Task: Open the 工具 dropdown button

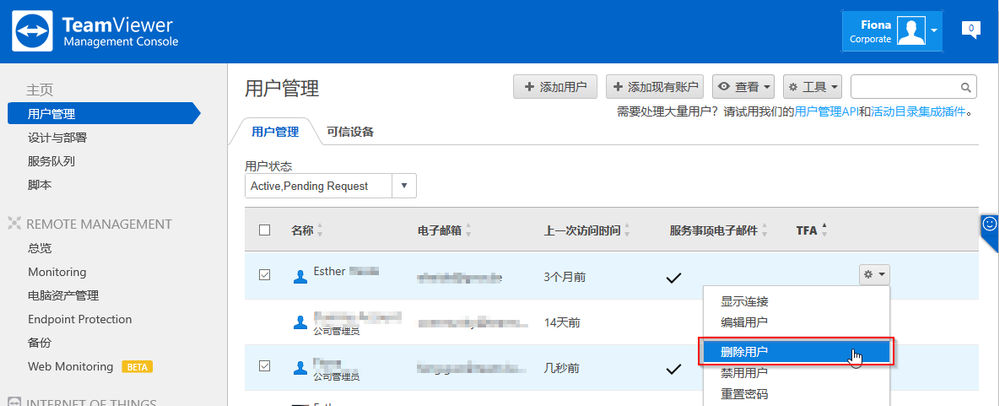Action: [x=812, y=87]
